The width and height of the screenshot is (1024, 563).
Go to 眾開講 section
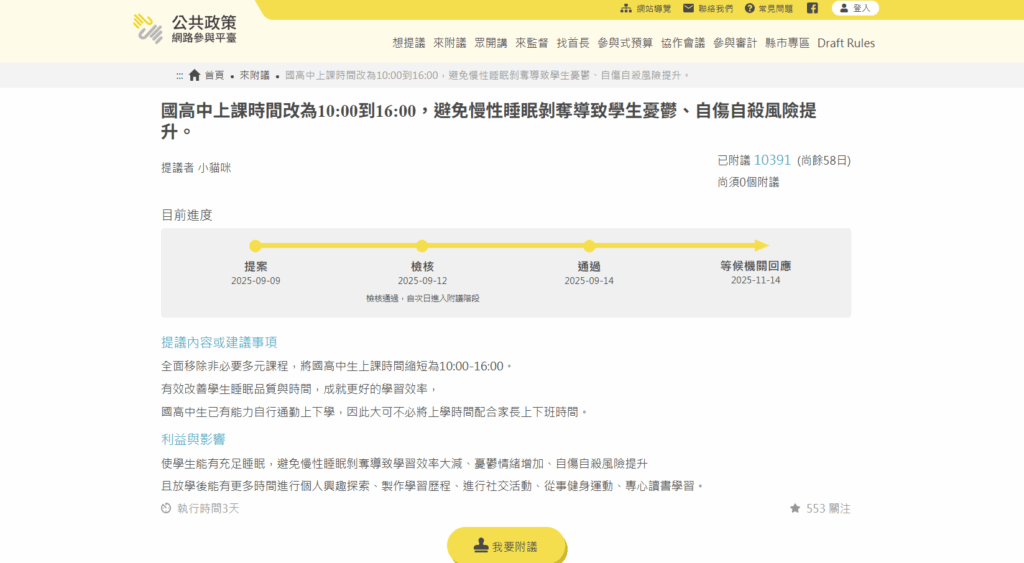pyautogui.click(x=491, y=43)
